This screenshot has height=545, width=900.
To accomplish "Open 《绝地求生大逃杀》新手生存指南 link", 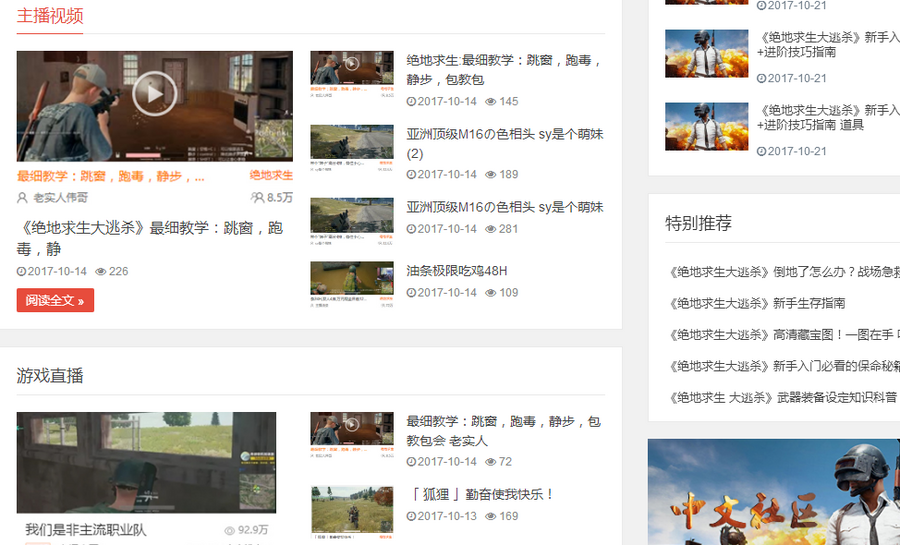I will (756, 303).
